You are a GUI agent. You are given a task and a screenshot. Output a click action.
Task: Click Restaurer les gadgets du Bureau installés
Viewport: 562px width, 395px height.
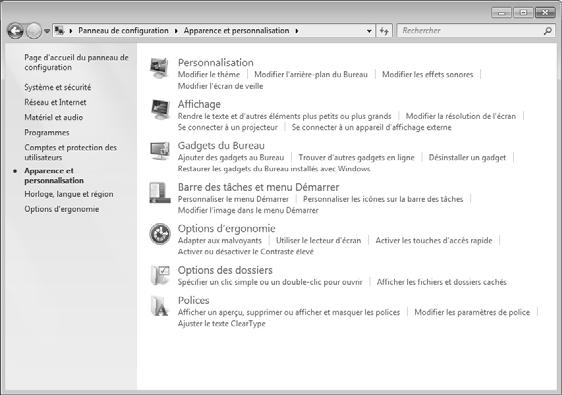click(274, 169)
